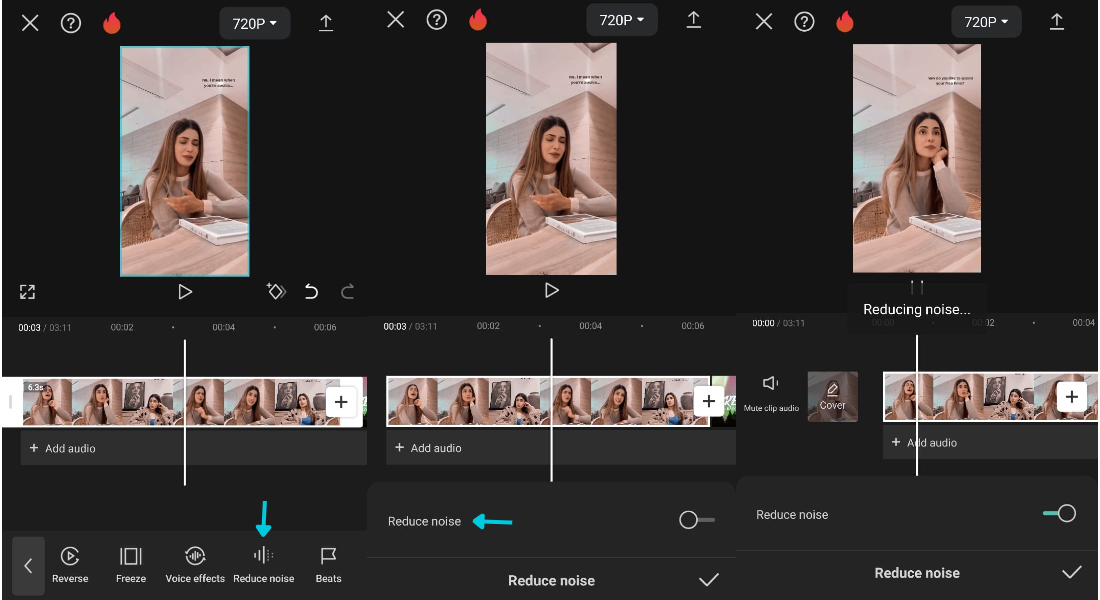Mute clip audio
1100x600 pixels.
tap(770, 385)
